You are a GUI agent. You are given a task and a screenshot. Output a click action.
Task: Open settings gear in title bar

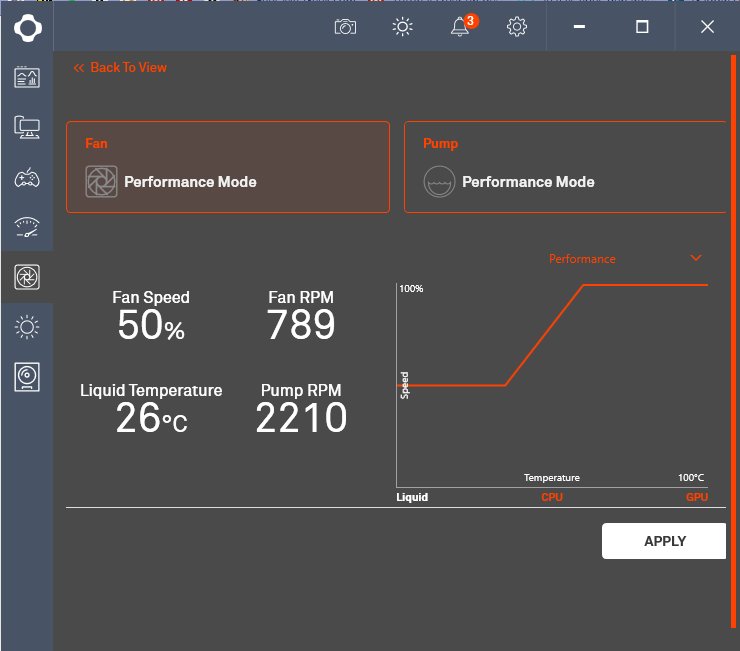point(517,27)
